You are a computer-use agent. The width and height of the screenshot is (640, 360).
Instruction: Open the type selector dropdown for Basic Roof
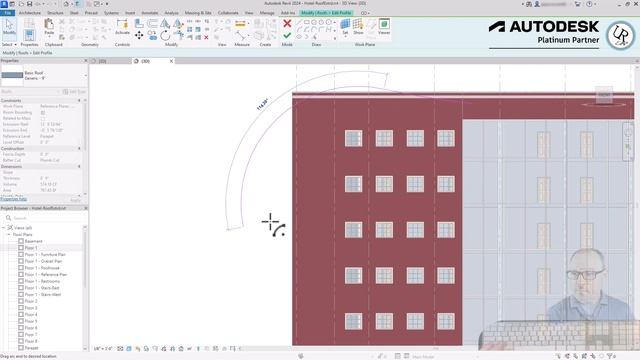pyautogui.click(x=85, y=76)
